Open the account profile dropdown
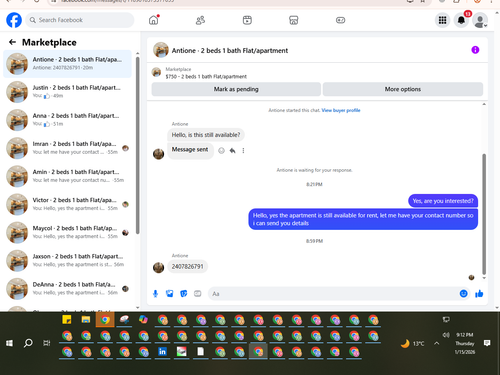The width and height of the screenshot is (500, 375). click(x=480, y=21)
